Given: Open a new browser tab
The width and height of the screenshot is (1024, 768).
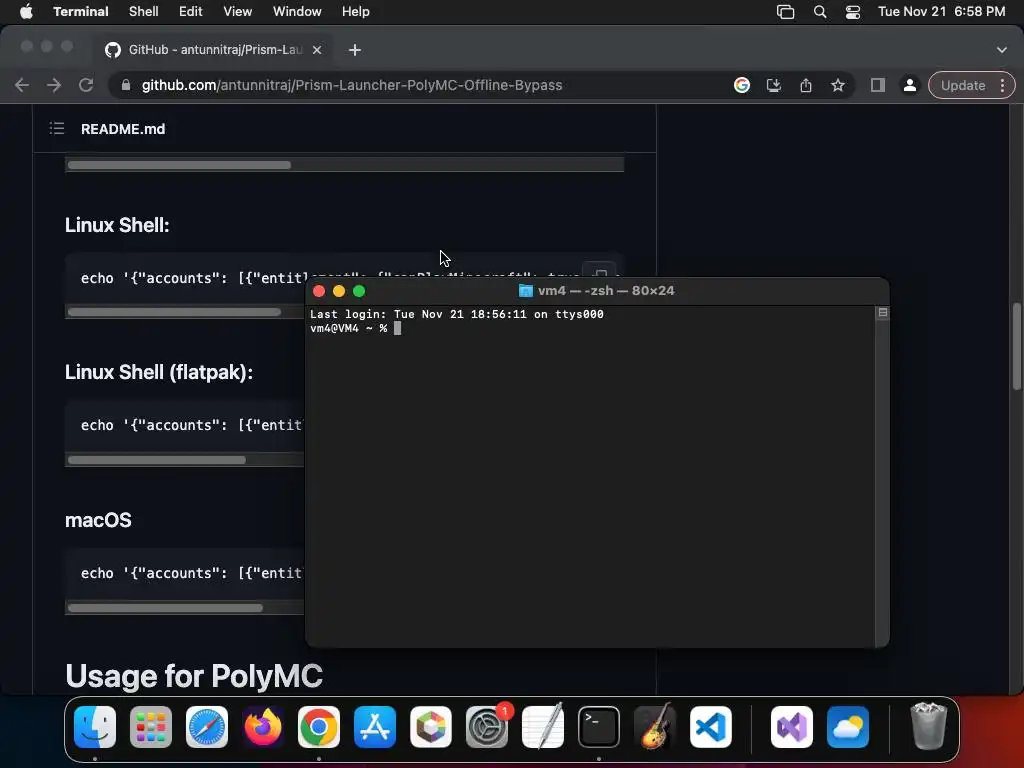Looking at the screenshot, I should pos(355,50).
